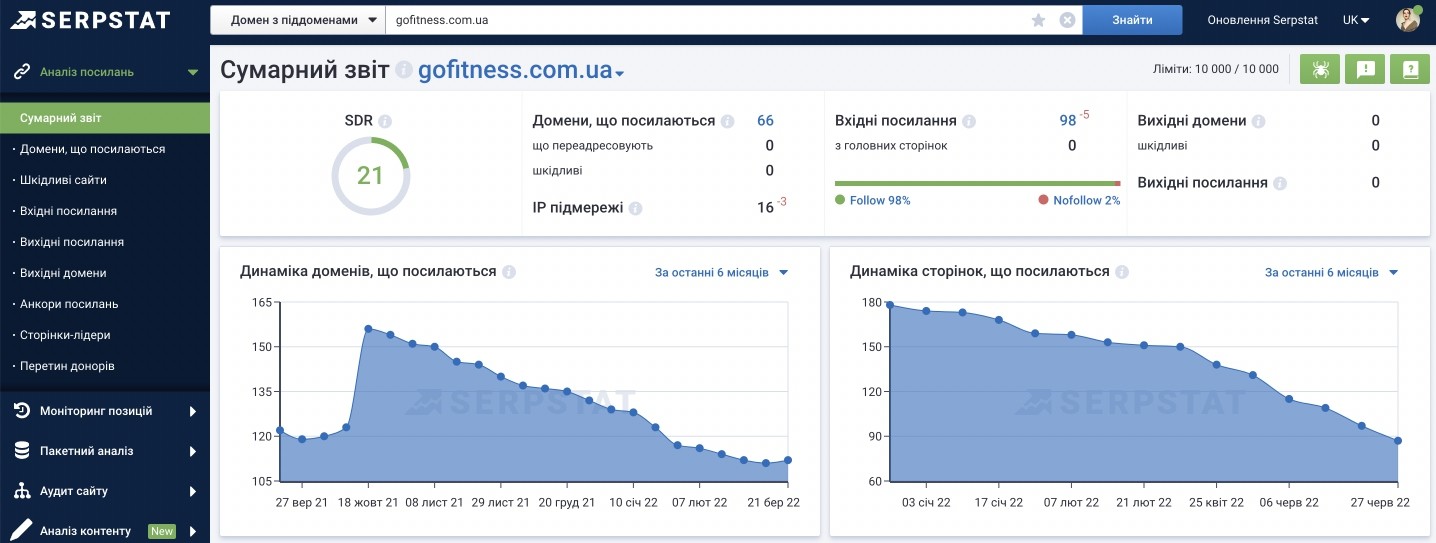
Task: Click info icon beside Домени, що посилаються
Action: [728, 121]
